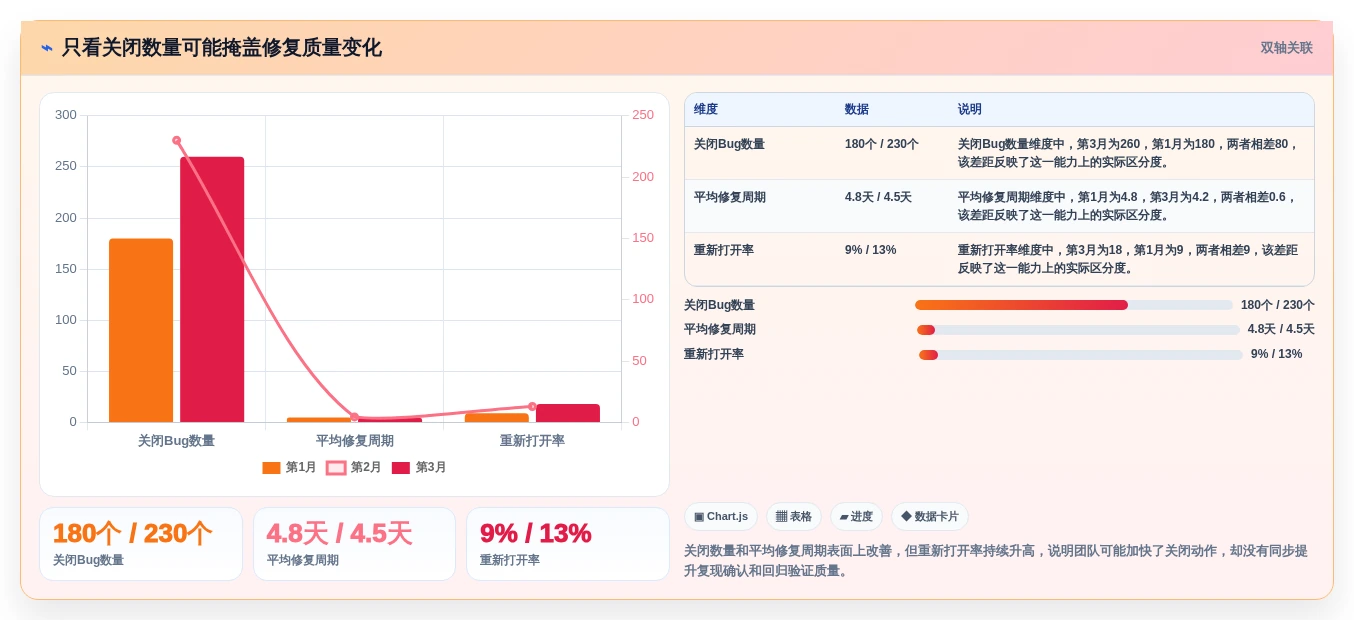
Task: Open the 9% / 13% data card
Action: pyautogui.click(x=568, y=544)
